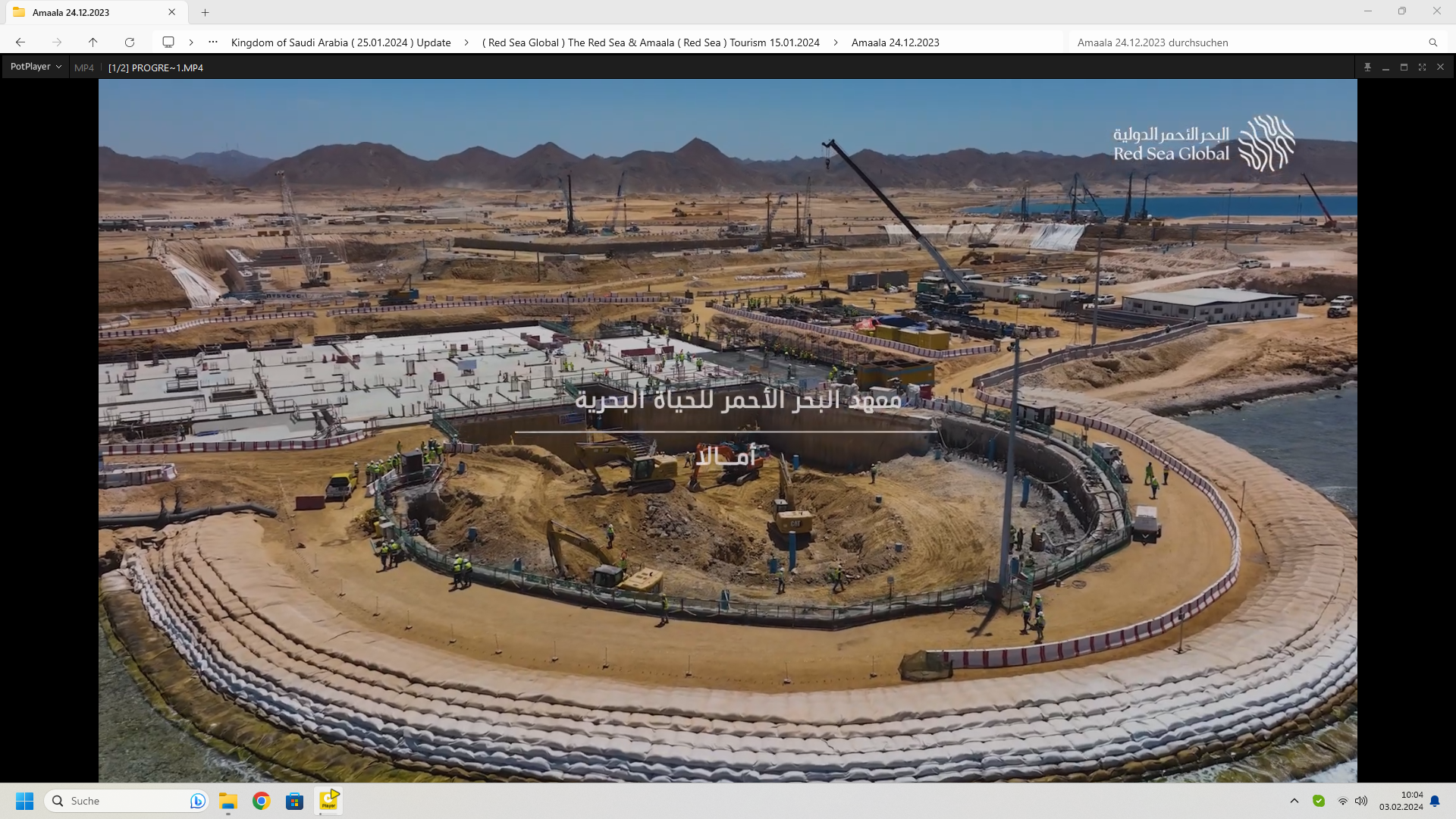Open the clock showing 10:04 03.02.2024

[1401, 801]
